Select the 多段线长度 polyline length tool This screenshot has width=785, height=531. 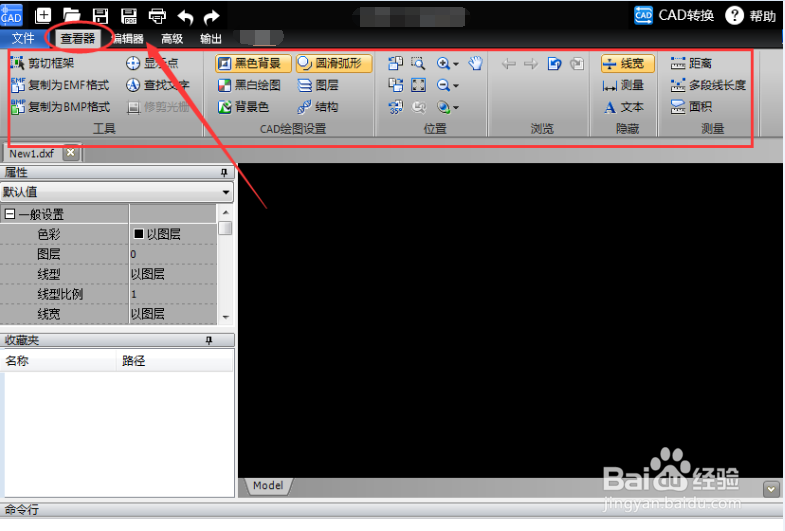click(708, 85)
